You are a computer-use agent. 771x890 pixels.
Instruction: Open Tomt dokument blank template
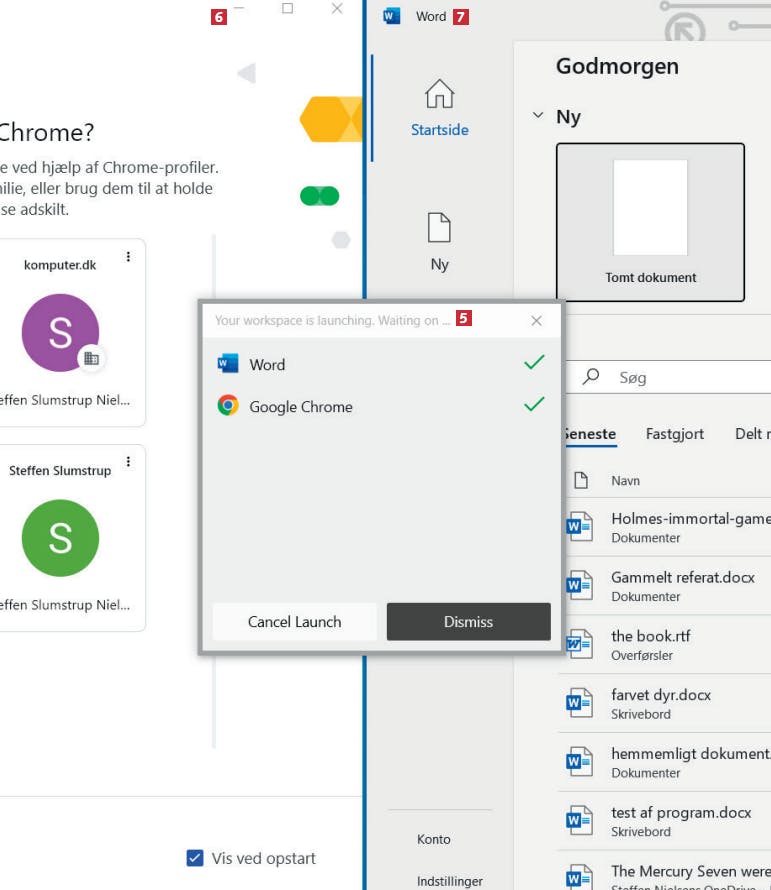(x=650, y=222)
